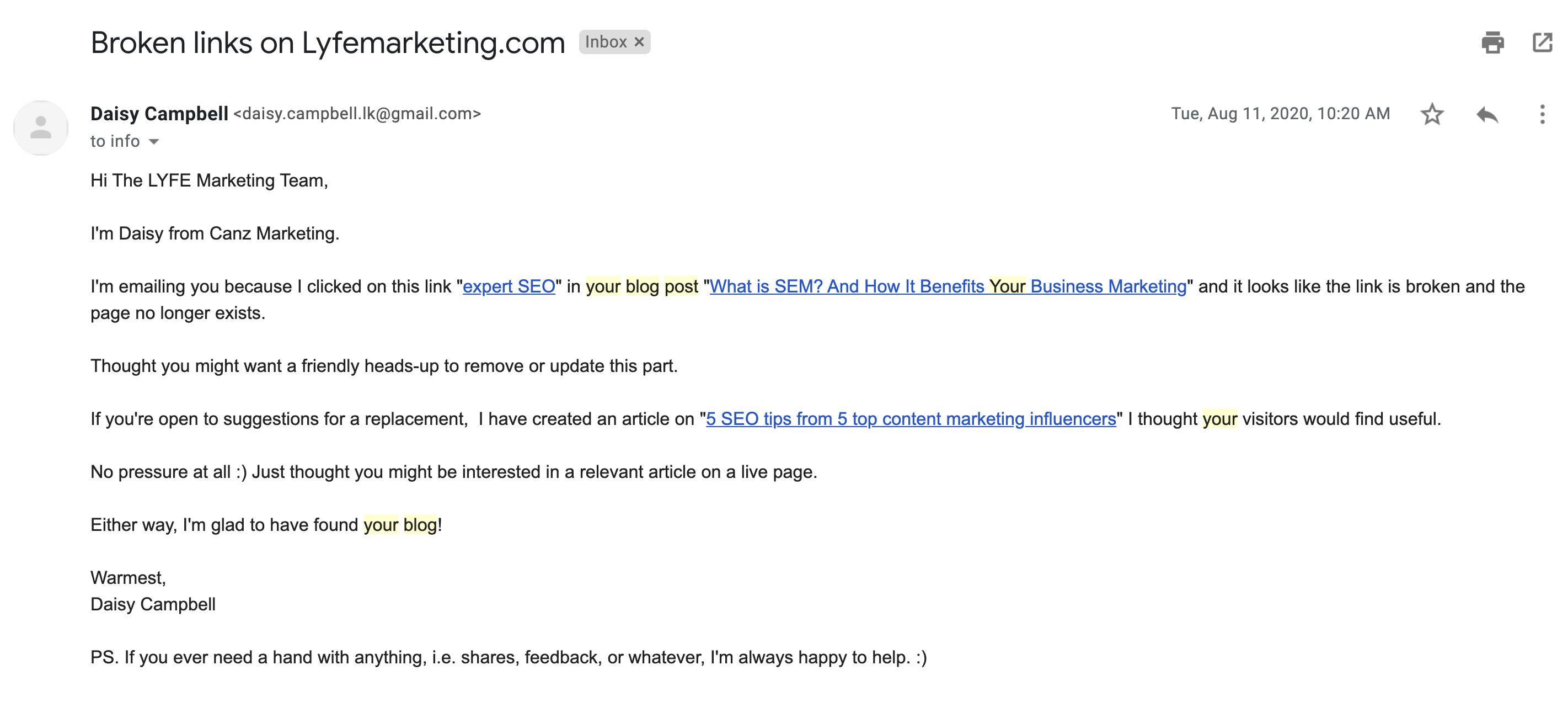Image resolution: width=1568 pixels, height=702 pixels.
Task: Remove the Inbox label with the x
Action: (x=639, y=41)
